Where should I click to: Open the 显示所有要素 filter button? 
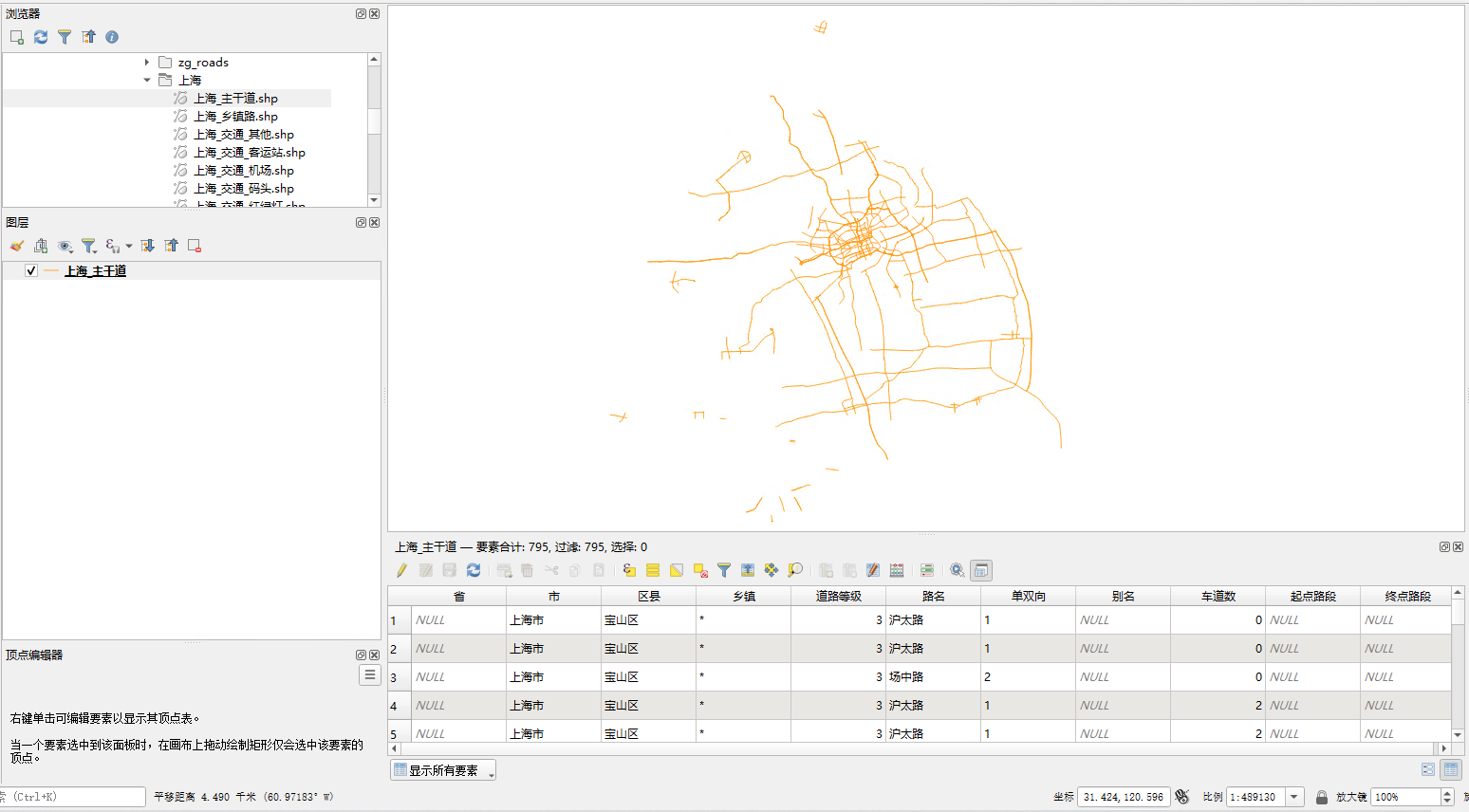coord(443,770)
